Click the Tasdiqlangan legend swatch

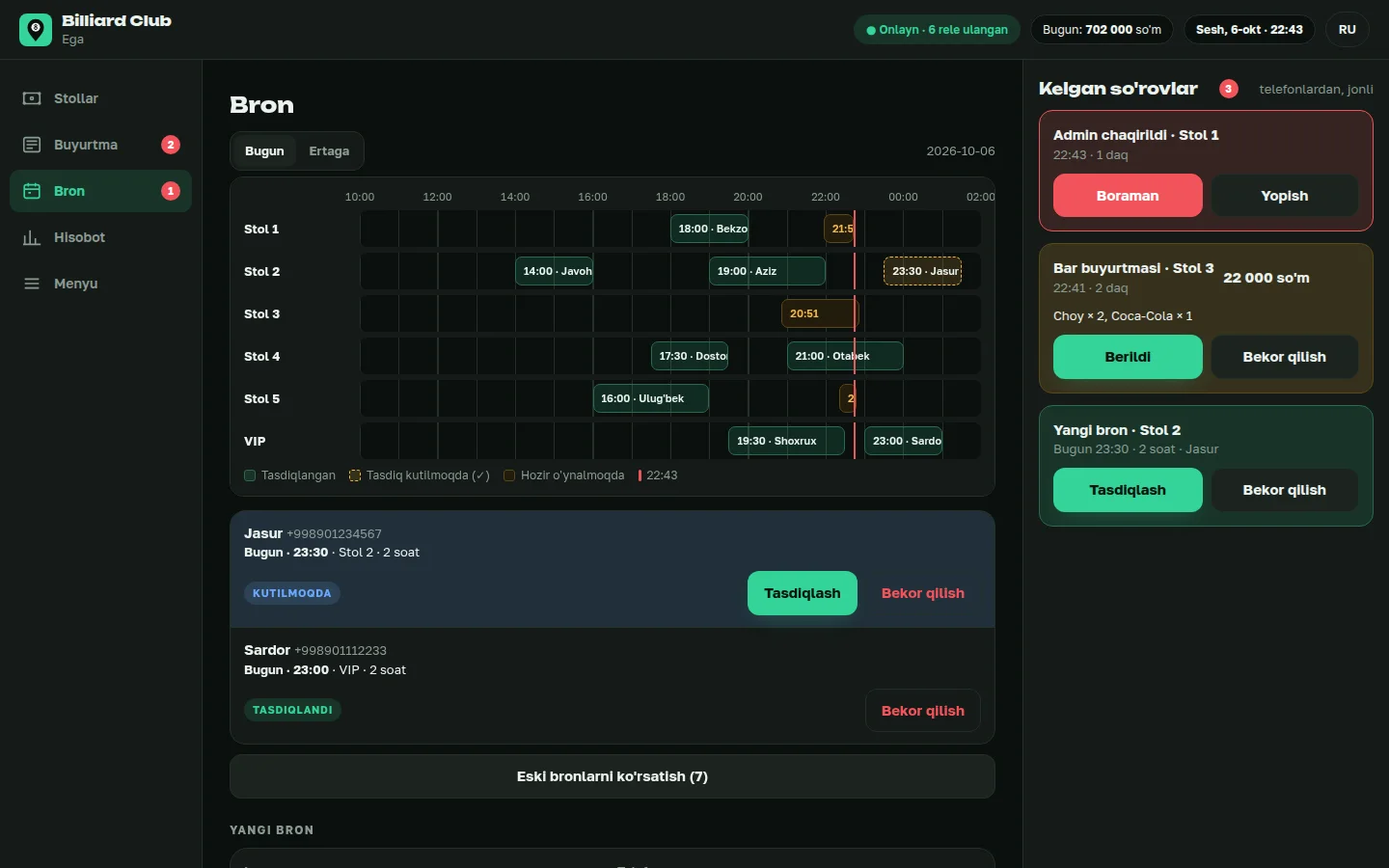tap(250, 475)
